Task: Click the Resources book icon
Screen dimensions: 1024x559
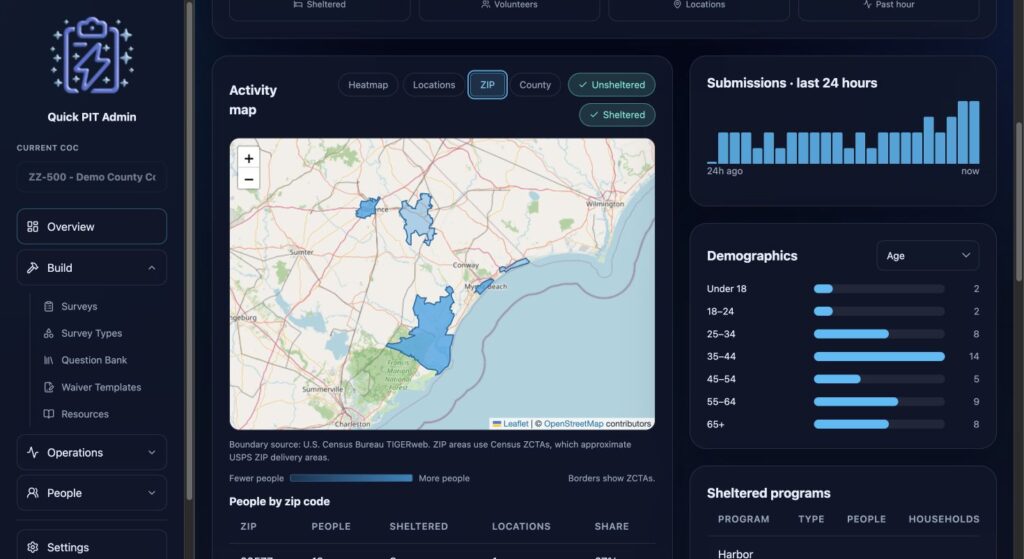Action: click(48, 414)
